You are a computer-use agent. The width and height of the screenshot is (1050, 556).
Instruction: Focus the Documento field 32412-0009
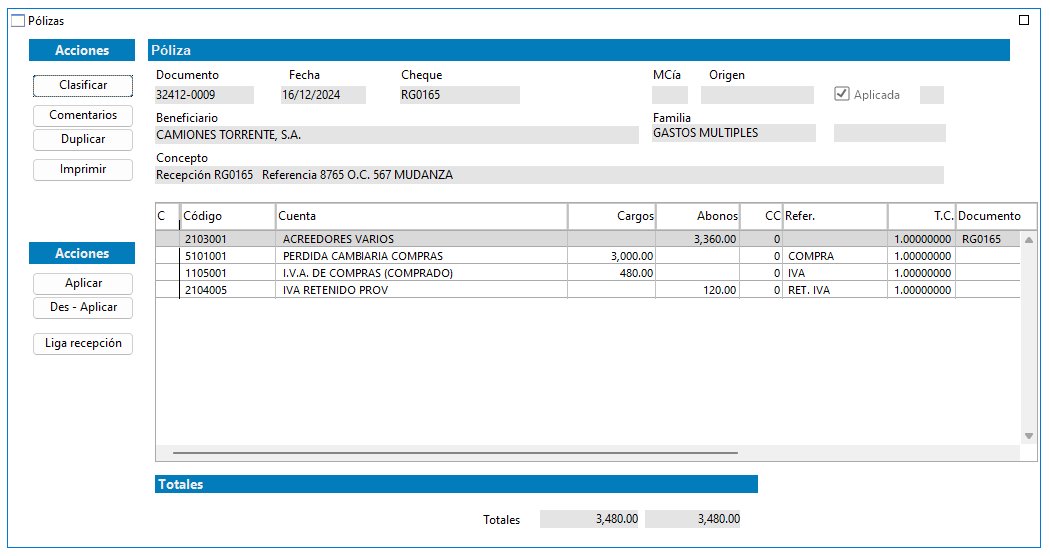(x=204, y=95)
